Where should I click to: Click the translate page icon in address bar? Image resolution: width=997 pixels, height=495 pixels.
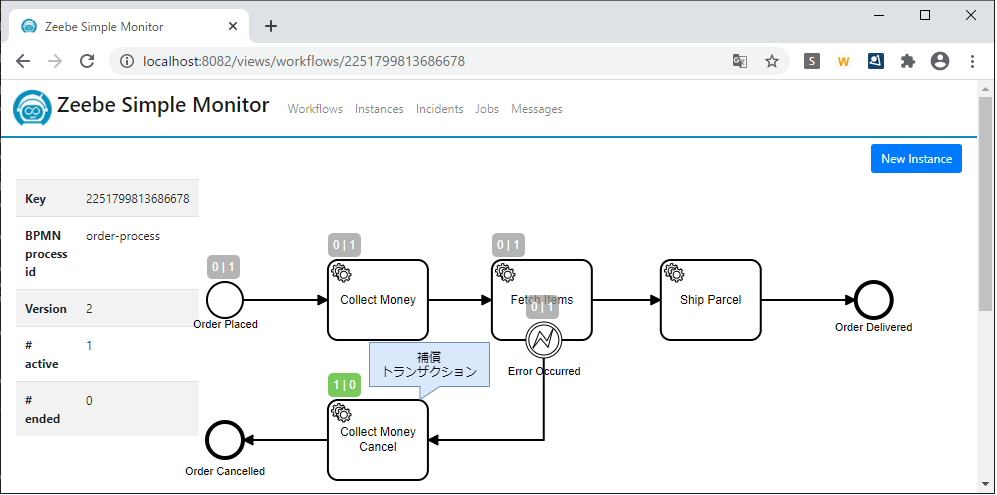(x=739, y=61)
